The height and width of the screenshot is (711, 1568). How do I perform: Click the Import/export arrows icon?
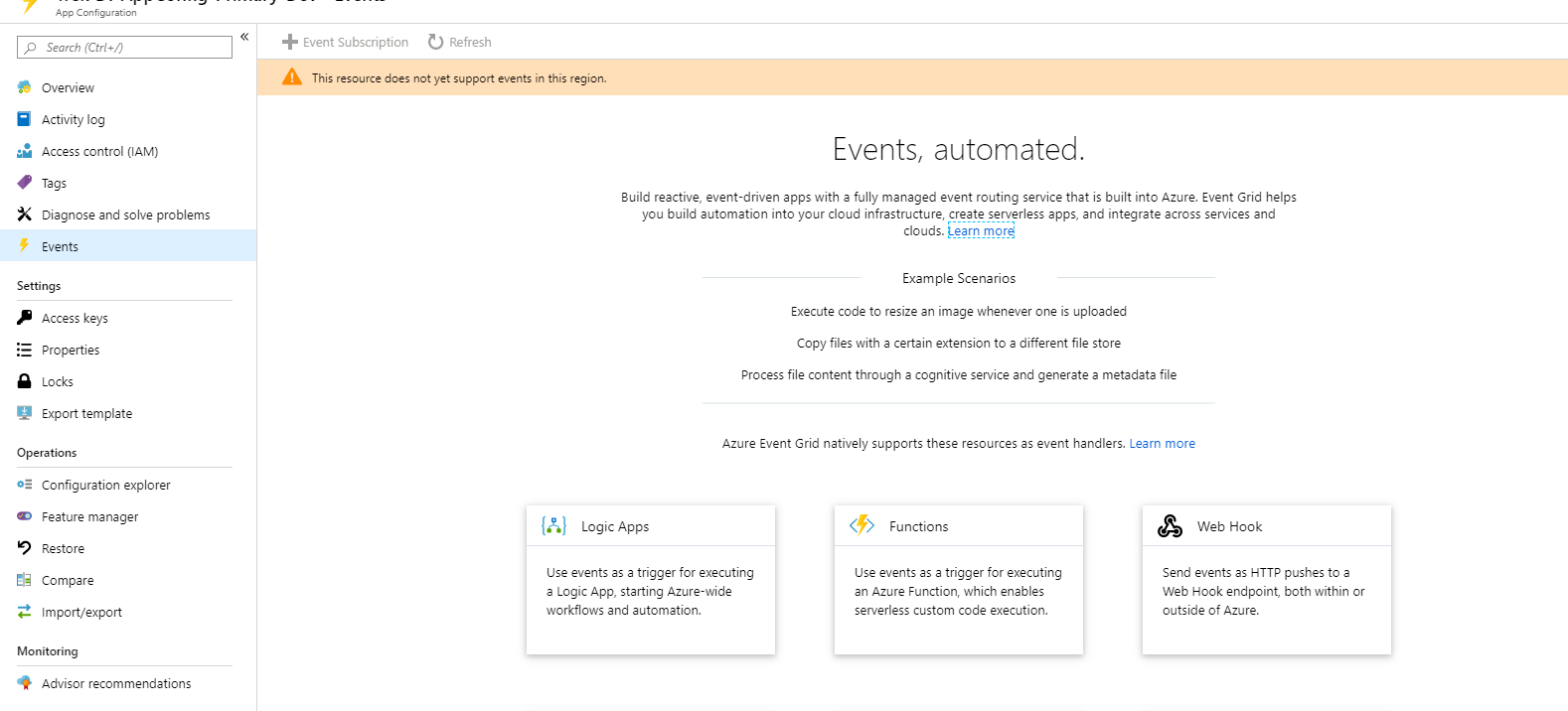click(25, 612)
